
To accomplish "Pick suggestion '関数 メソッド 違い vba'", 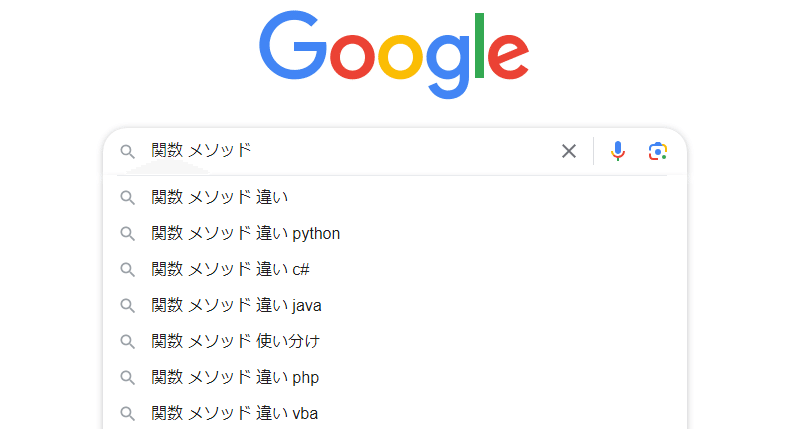I will [394, 414].
